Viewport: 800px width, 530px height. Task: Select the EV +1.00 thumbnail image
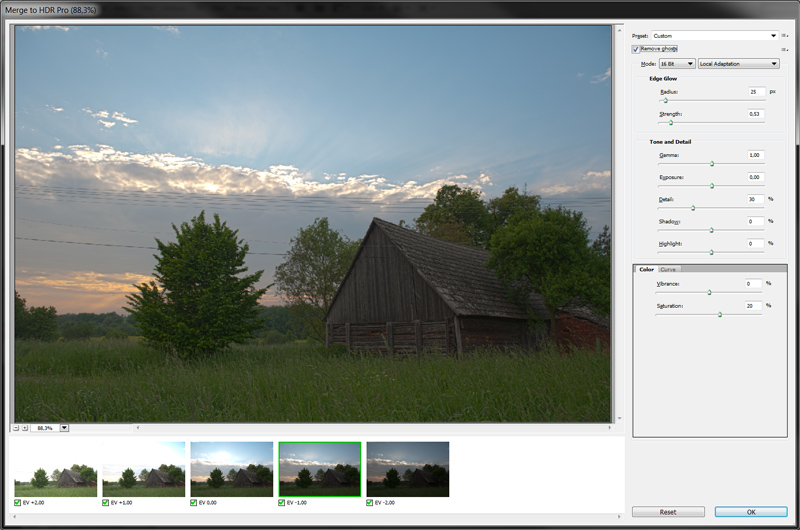143,469
